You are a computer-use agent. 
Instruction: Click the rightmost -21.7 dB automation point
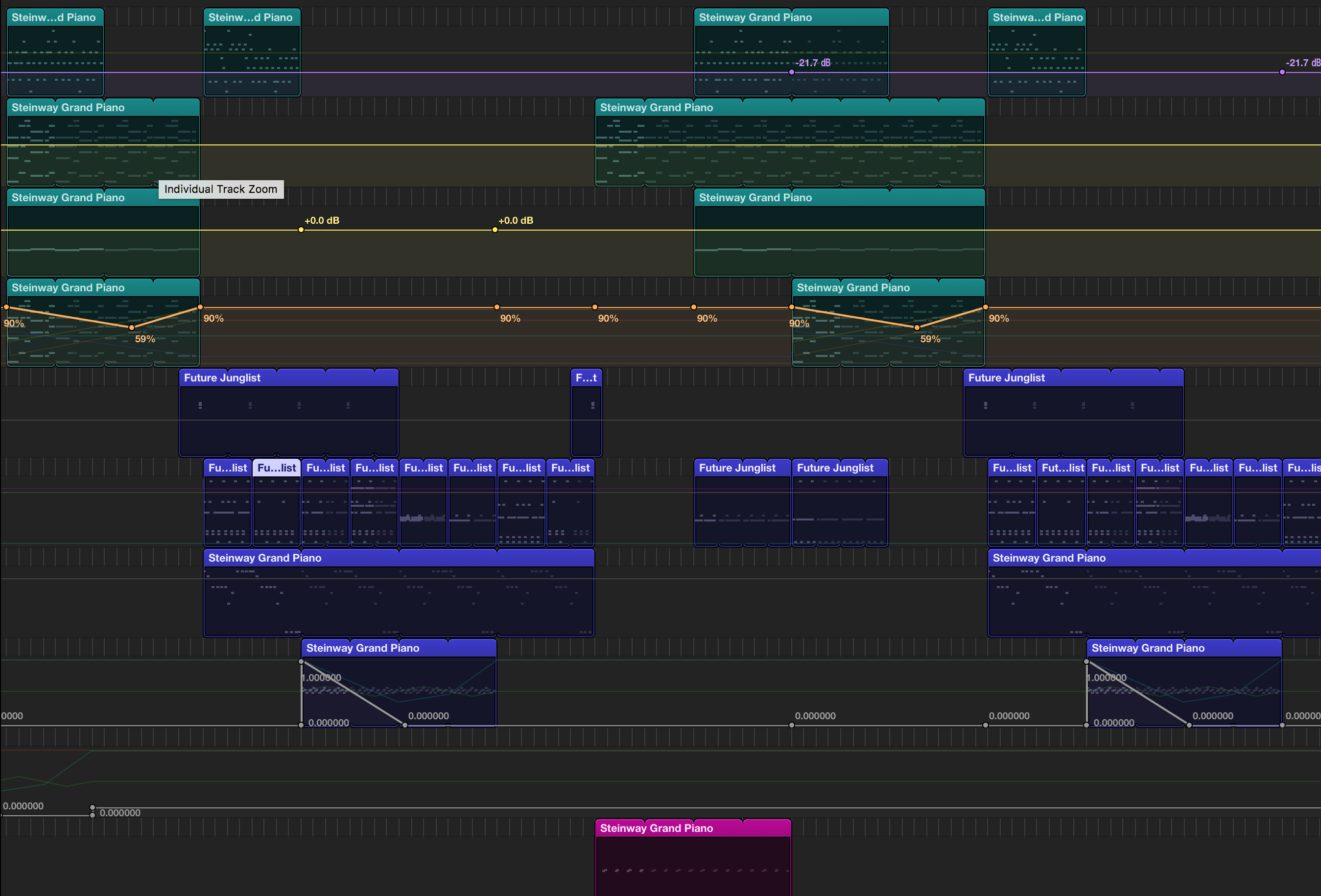click(x=1282, y=71)
